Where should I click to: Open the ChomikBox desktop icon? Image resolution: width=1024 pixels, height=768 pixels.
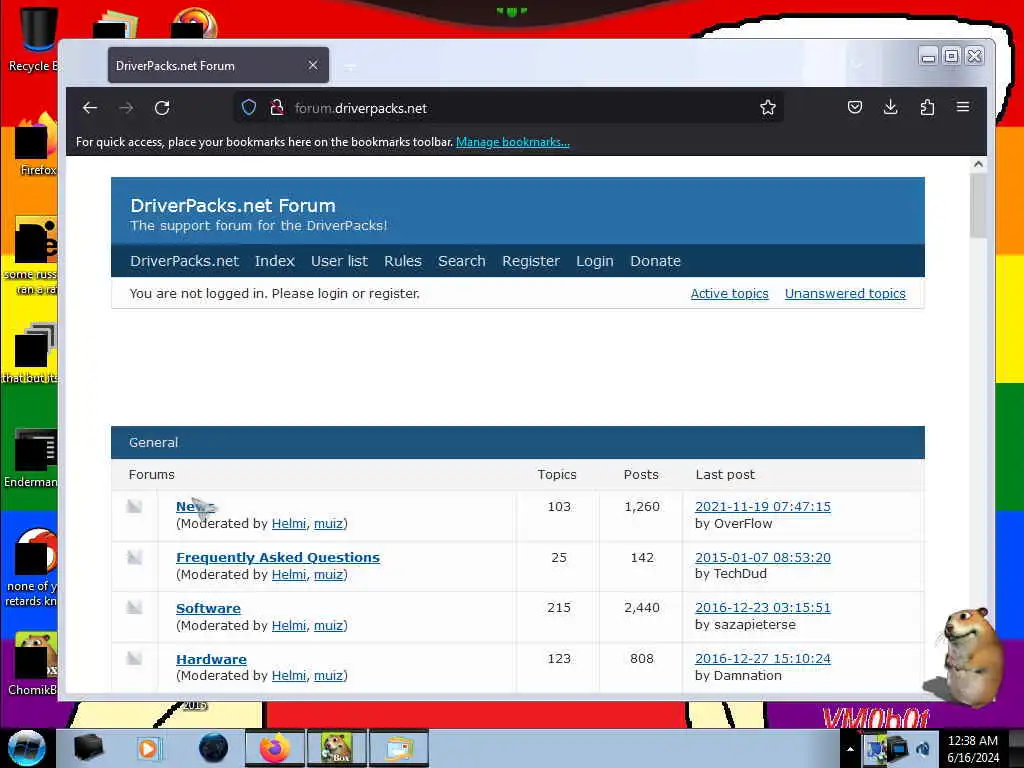coord(33,664)
